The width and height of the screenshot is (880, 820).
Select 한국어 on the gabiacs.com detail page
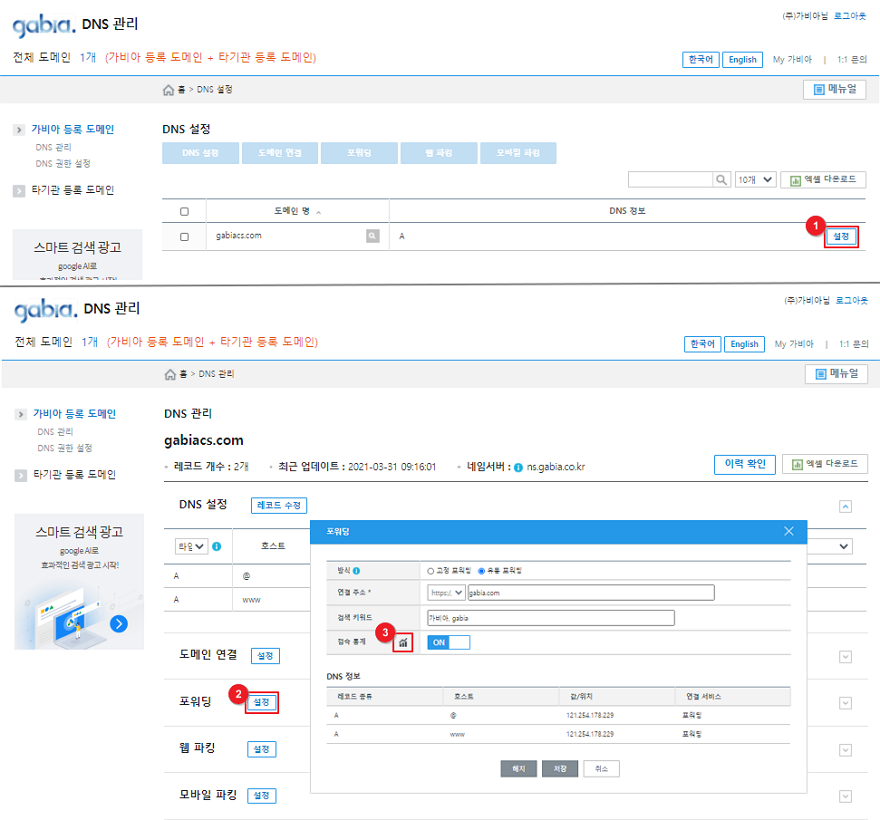click(x=703, y=344)
